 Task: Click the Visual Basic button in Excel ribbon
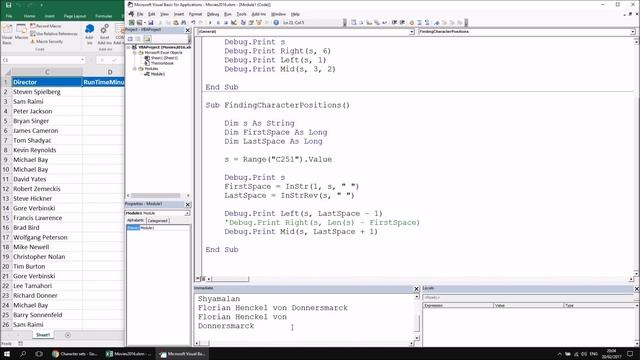[x=7, y=33]
